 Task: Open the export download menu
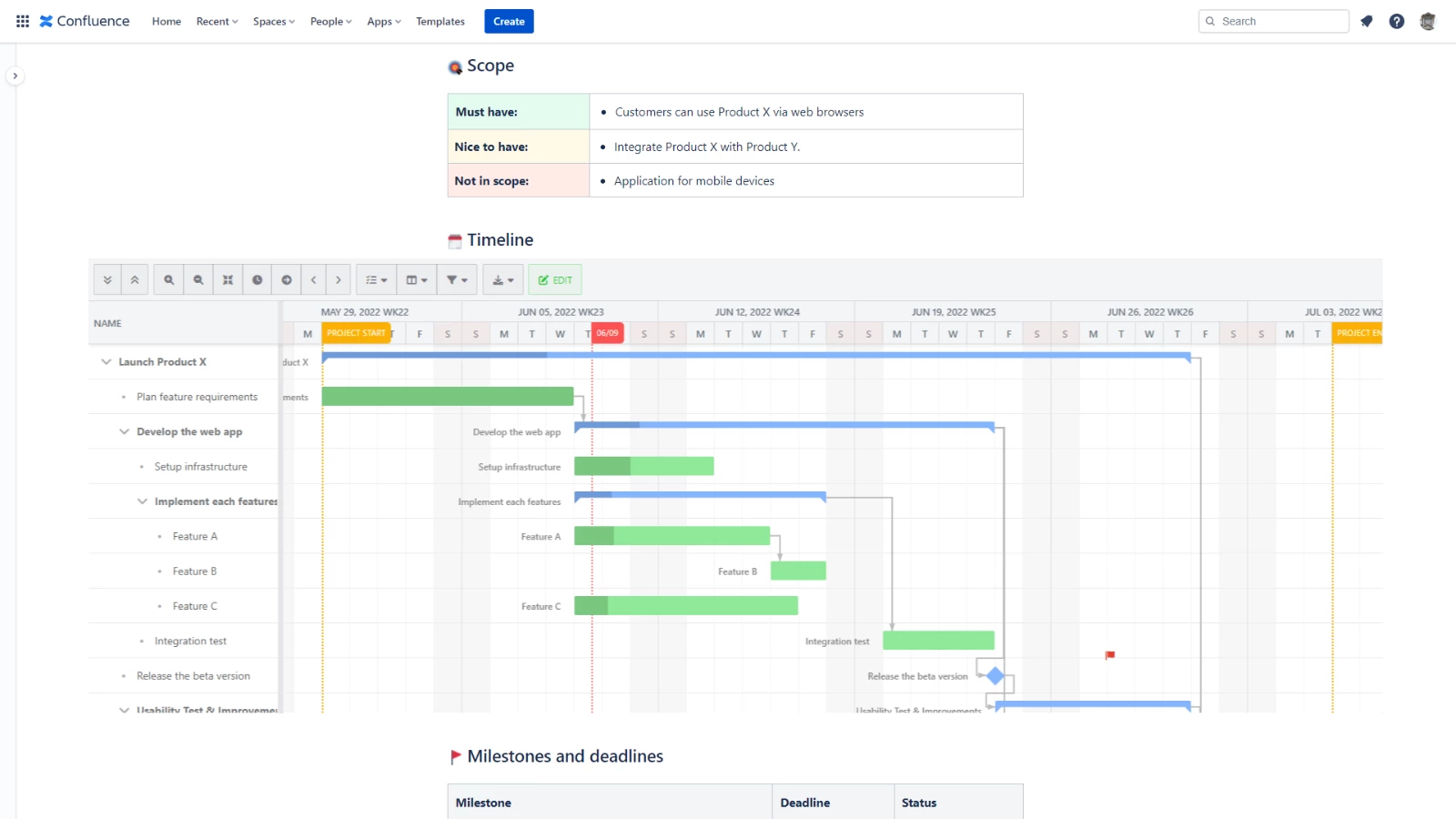(x=503, y=279)
